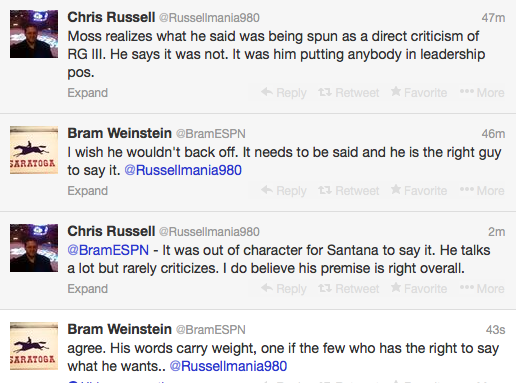516x383 pixels.
Task: Open @Russellmania980 mention in 46m tweet
Action: point(183,170)
